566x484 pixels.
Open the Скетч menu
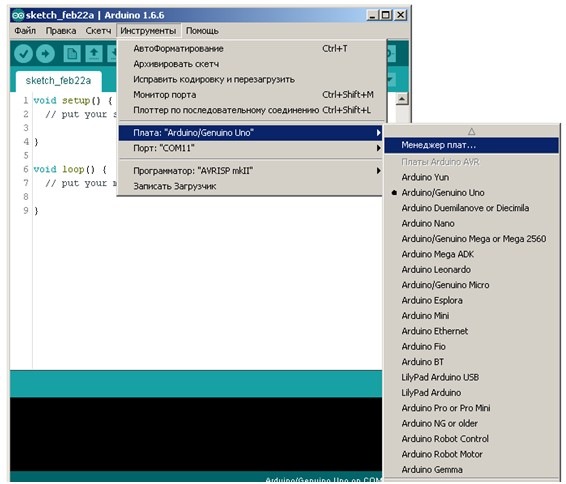pos(98,31)
